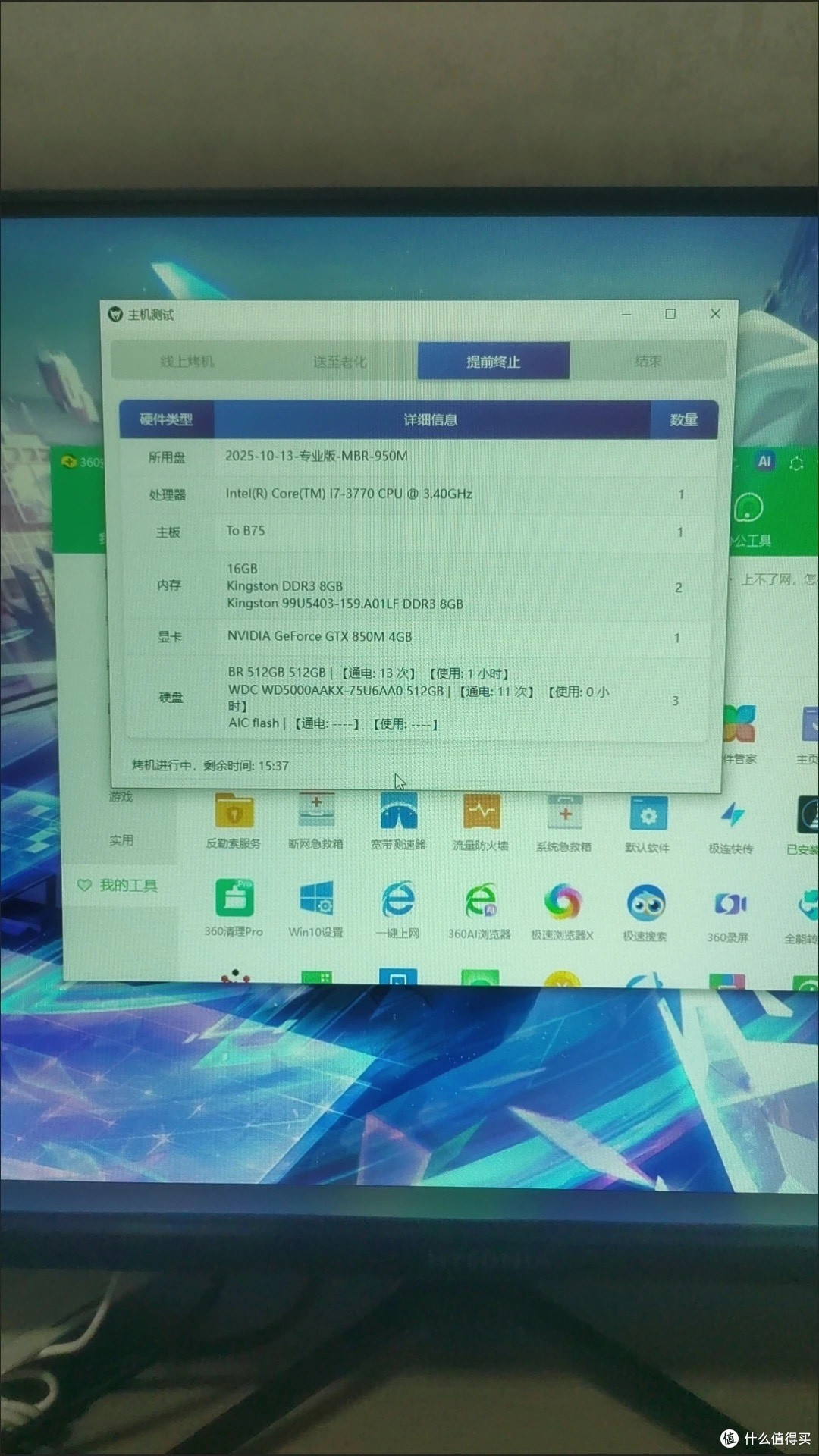Select the 游戏 category in sidebar
819x1456 pixels.
(121, 796)
